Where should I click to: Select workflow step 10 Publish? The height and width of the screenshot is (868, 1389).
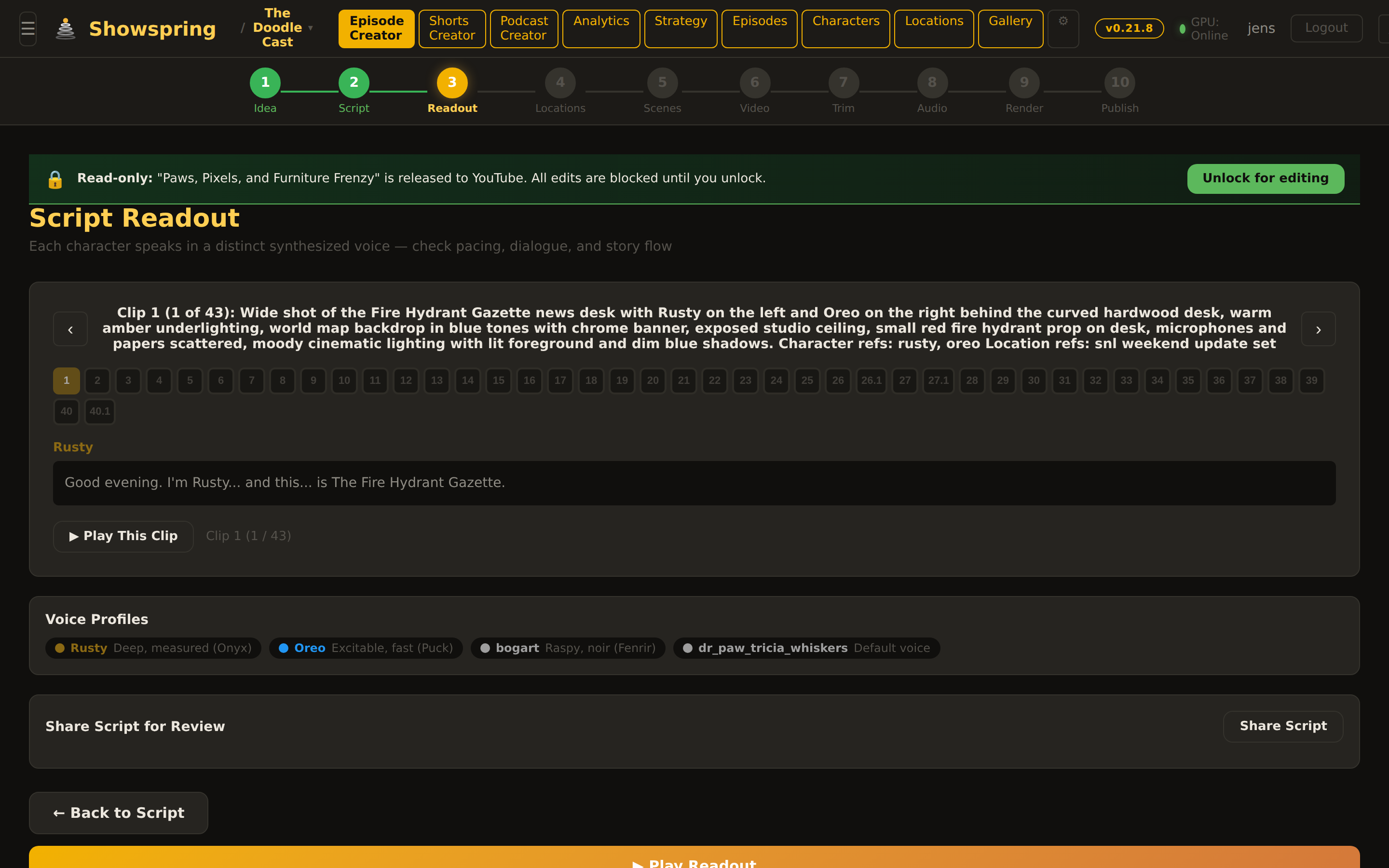1118,82
